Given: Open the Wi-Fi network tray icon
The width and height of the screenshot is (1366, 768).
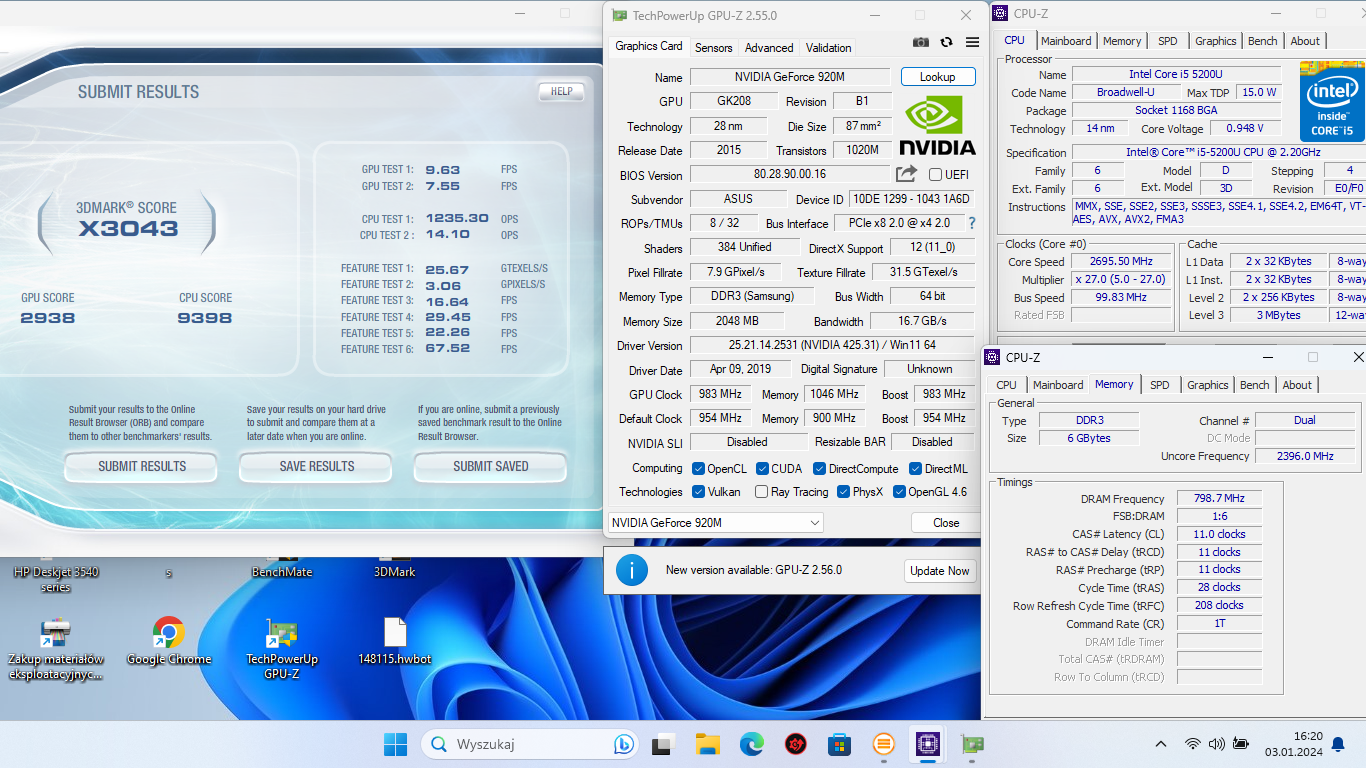Looking at the screenshot, I should point(1192,744).
